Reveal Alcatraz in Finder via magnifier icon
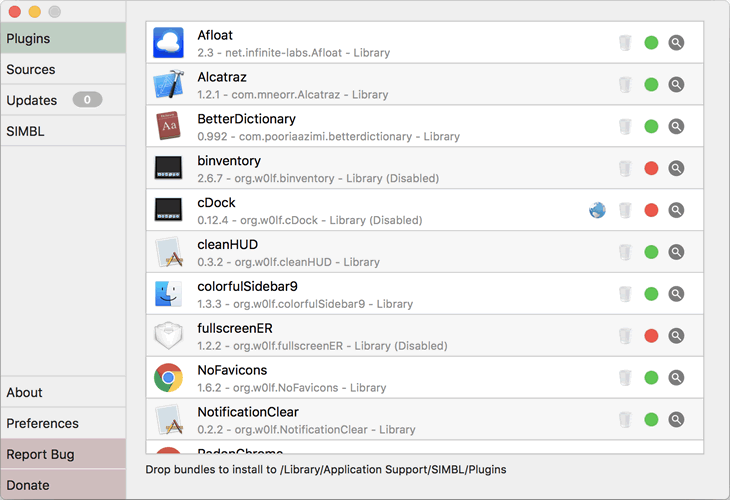Image resolution: width=730 pixels, height=500 pixels. pos(676,85)
